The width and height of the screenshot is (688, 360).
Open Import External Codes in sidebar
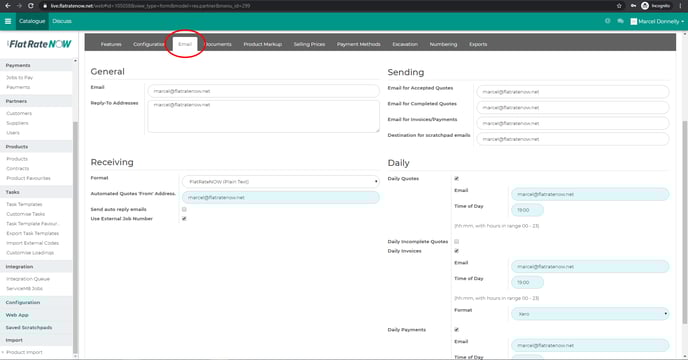pyautogui.click(x=32, y=243)
